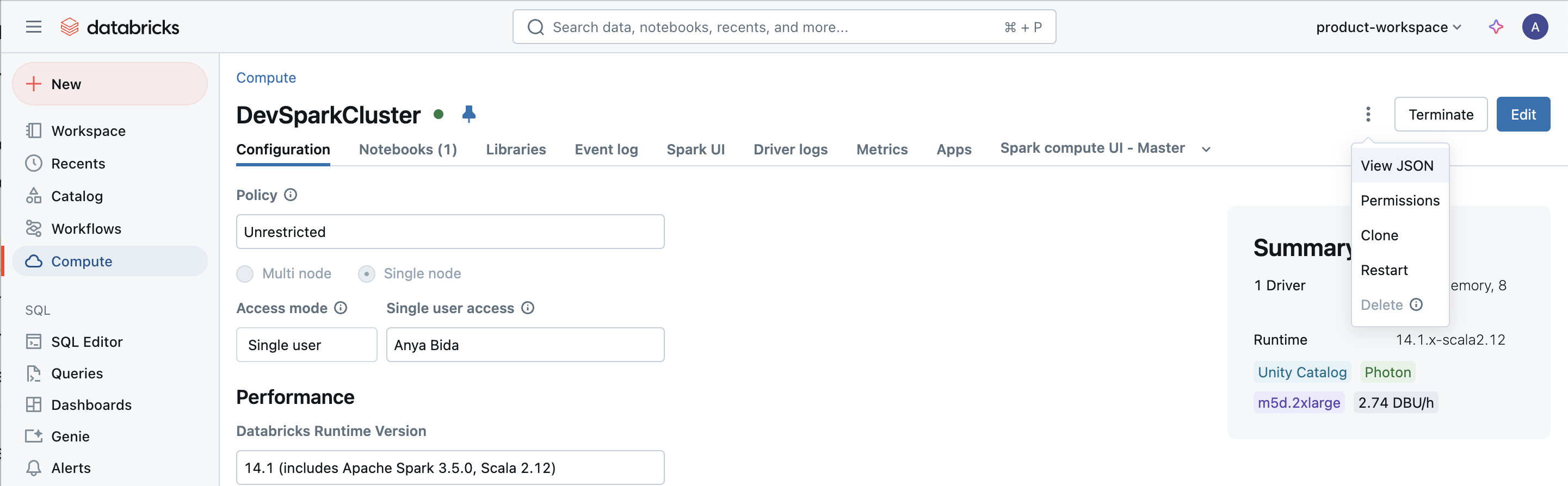Click the blue Edit button
This screenshot has width=1568, height=486.
point(1523,114)
